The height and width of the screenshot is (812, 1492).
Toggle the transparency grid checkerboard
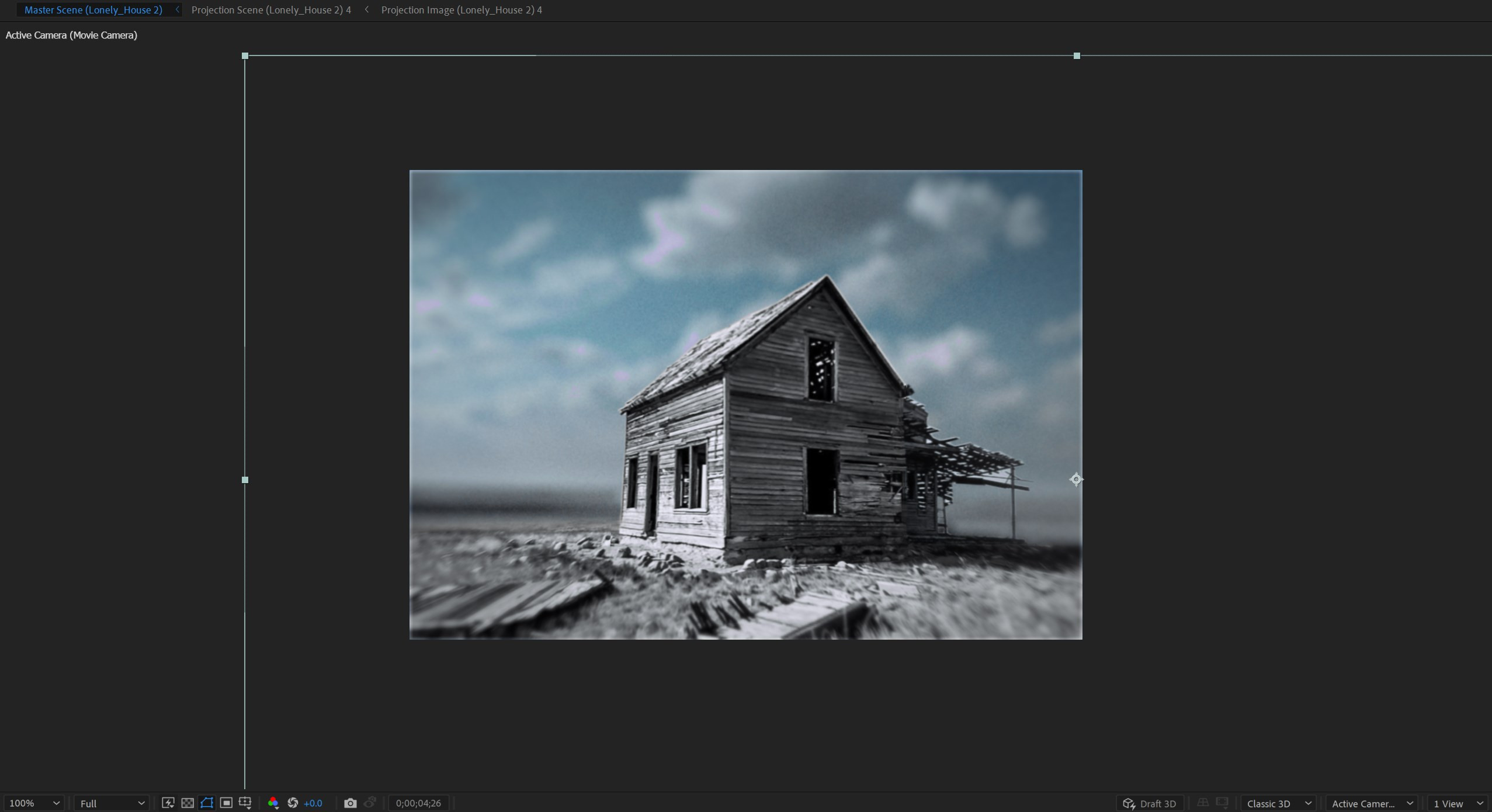click(x=188, y=803)
